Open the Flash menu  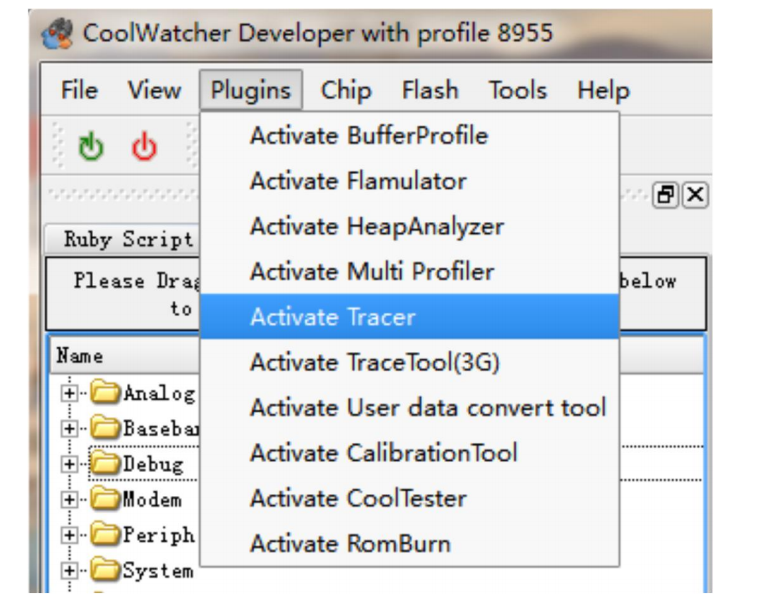(430, 90)
